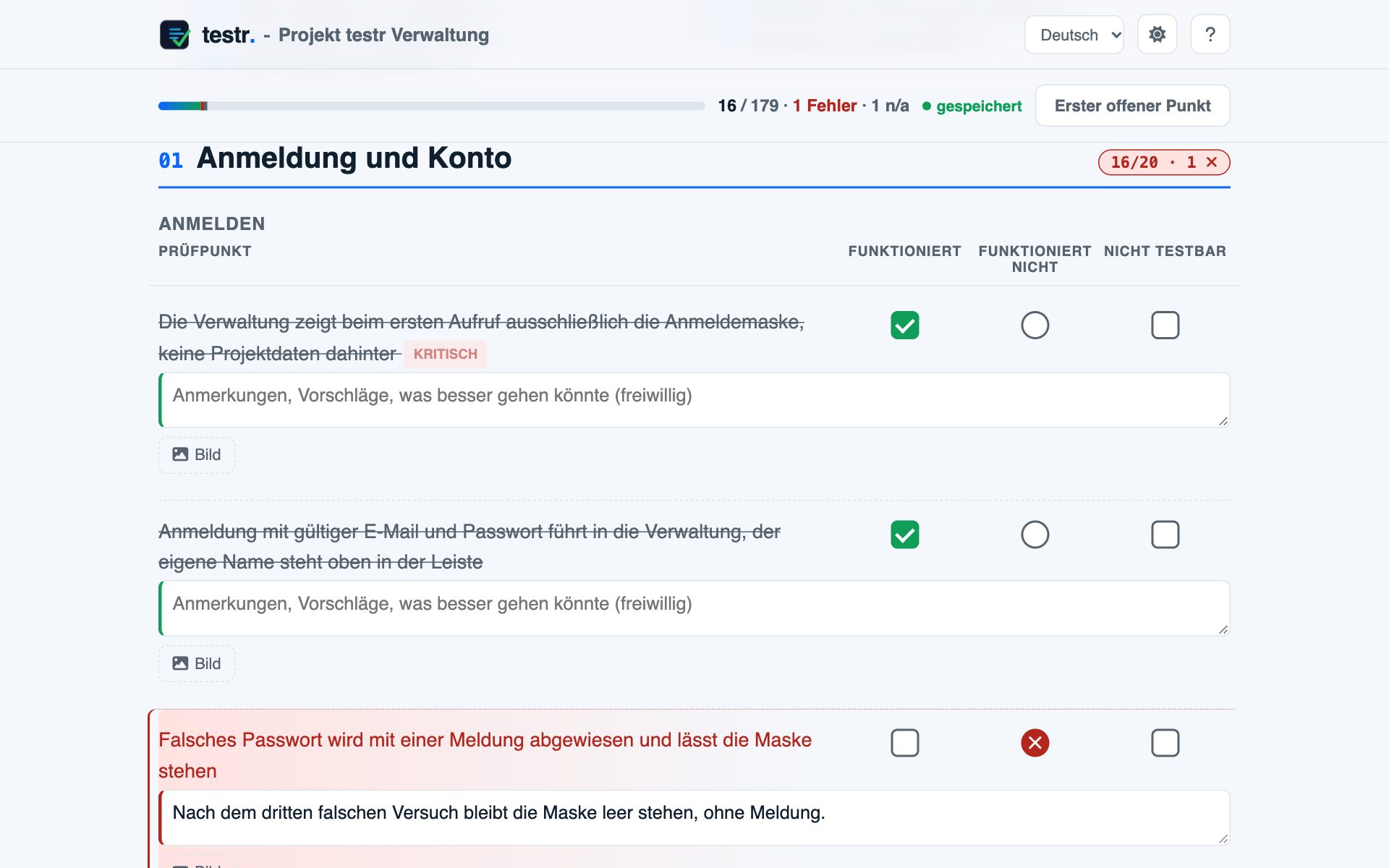The width and height of the screenshot is (1389, 868).
Task: Jump to Erster offener Punkt
Action: (x=1132, y=106)
